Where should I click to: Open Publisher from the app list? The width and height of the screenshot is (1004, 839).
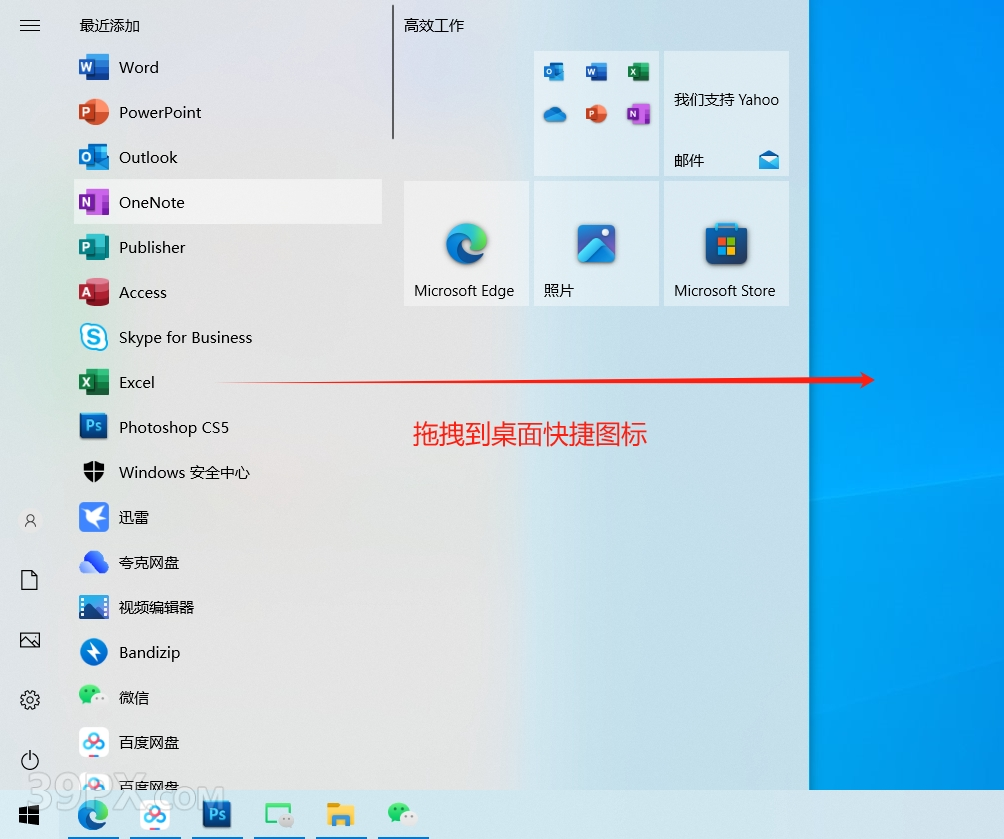click(227, 247)
